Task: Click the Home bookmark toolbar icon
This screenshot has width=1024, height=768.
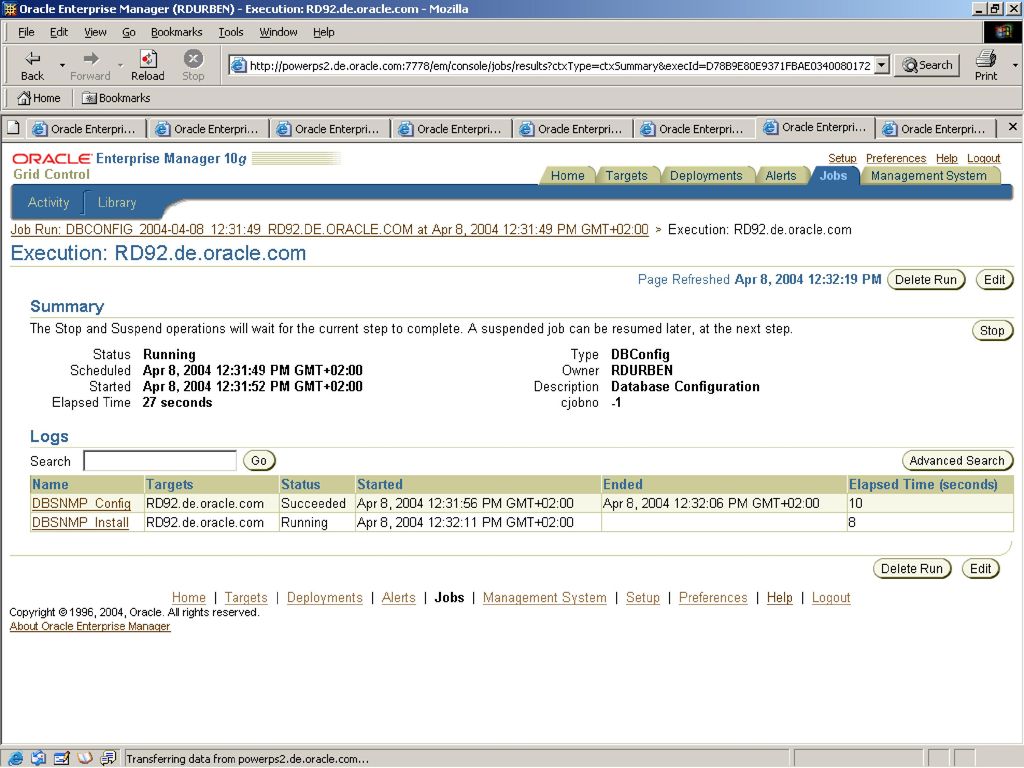Action: (39, 98)
